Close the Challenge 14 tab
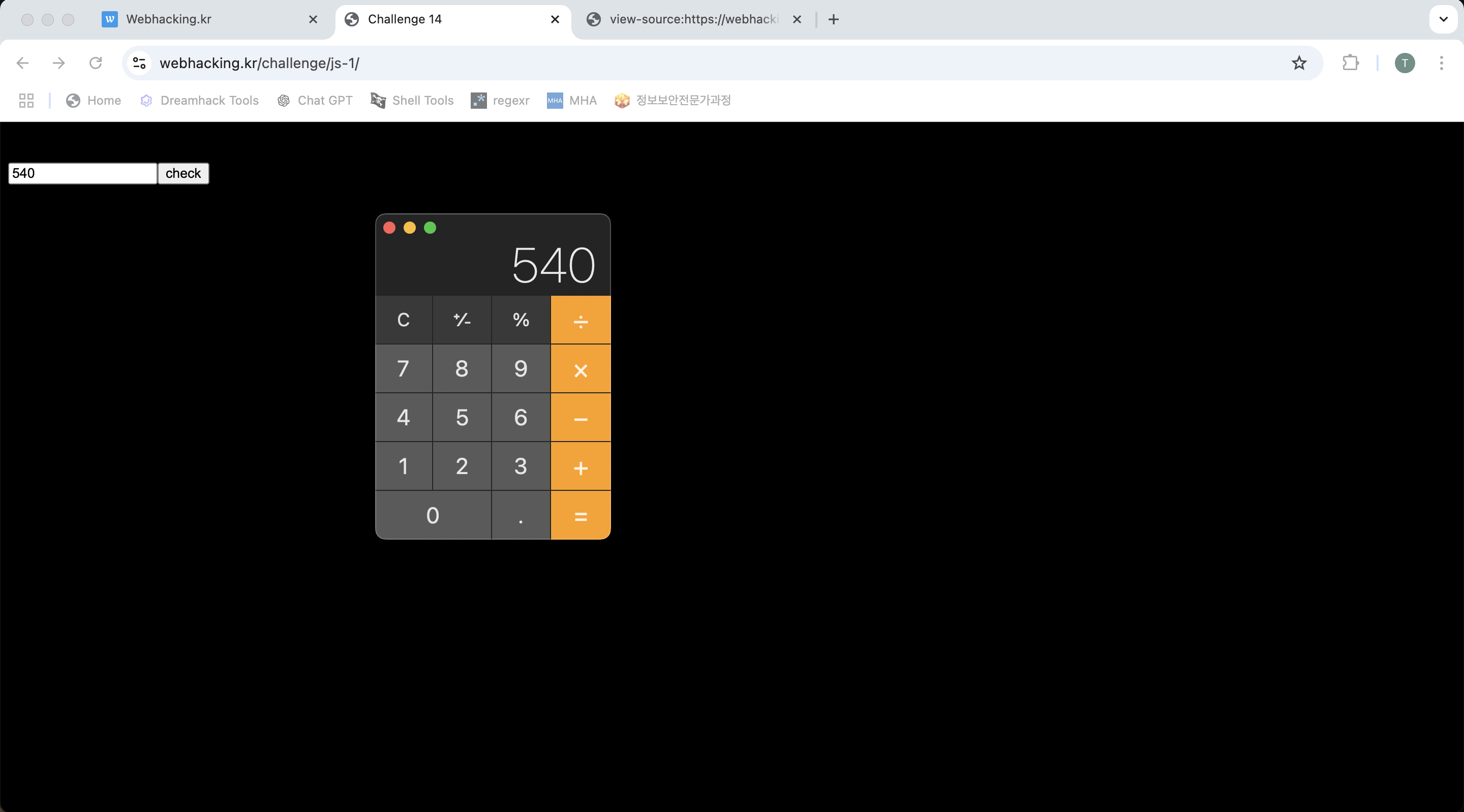This screenshot has height=812, width=1464. 555,19
